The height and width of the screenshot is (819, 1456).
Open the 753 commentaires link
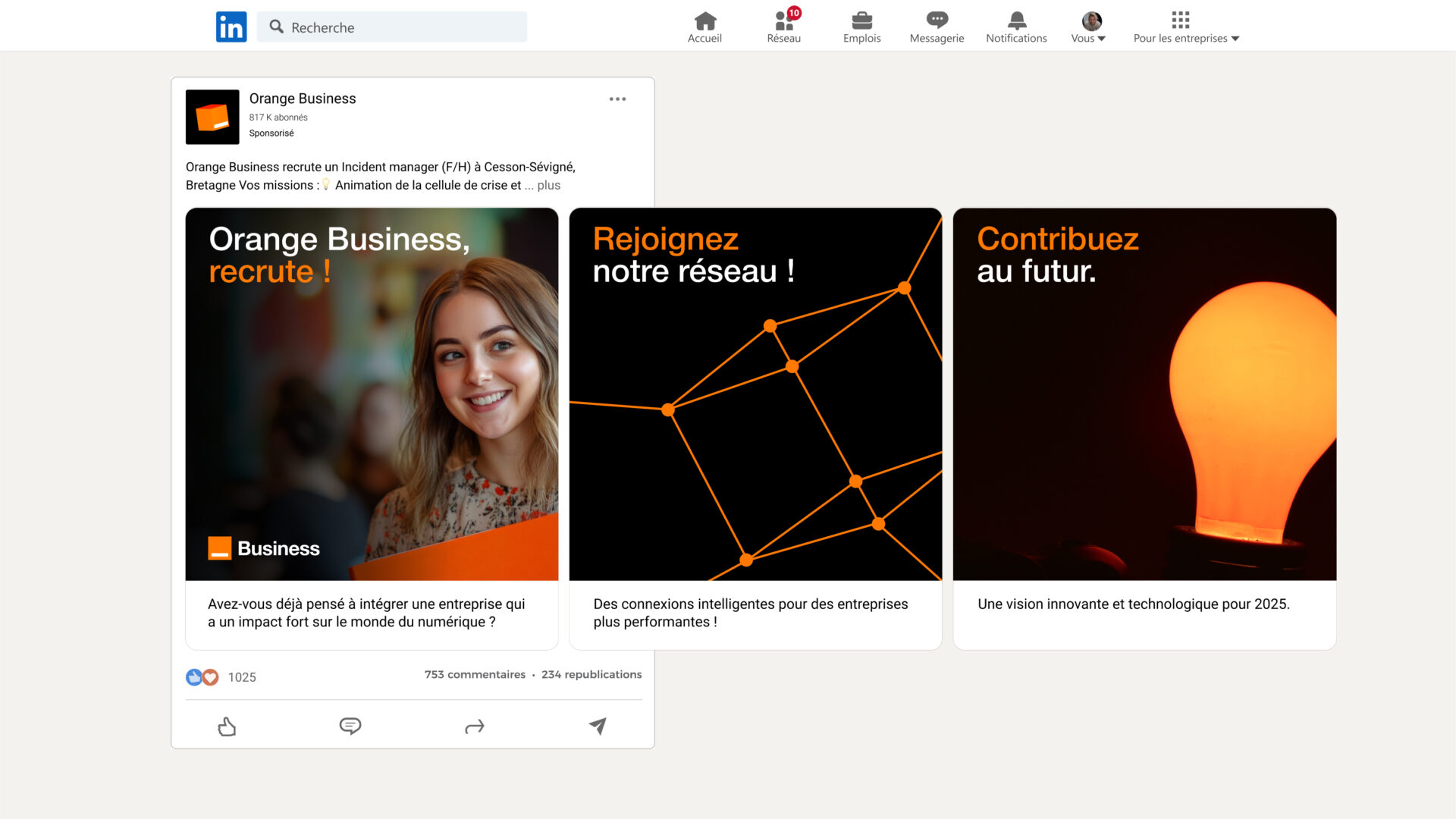pyautogui.click(x=475, y=674)
